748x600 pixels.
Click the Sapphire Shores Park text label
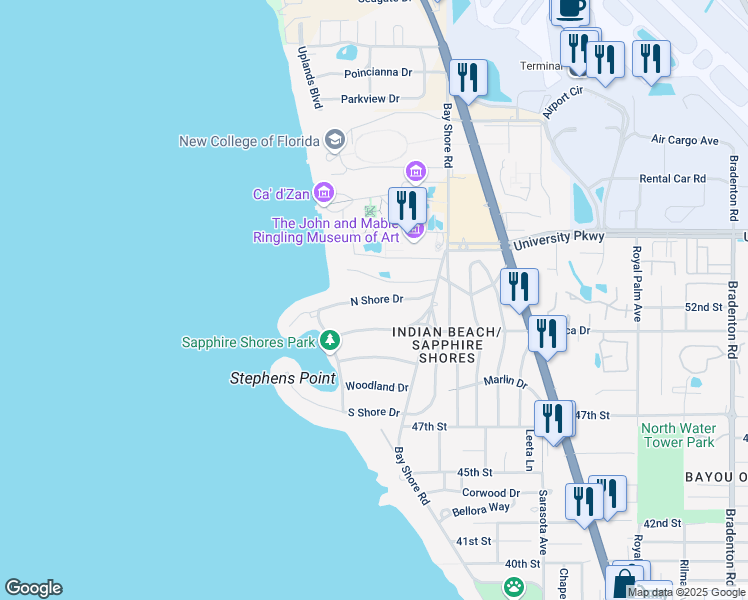(248, 342)
